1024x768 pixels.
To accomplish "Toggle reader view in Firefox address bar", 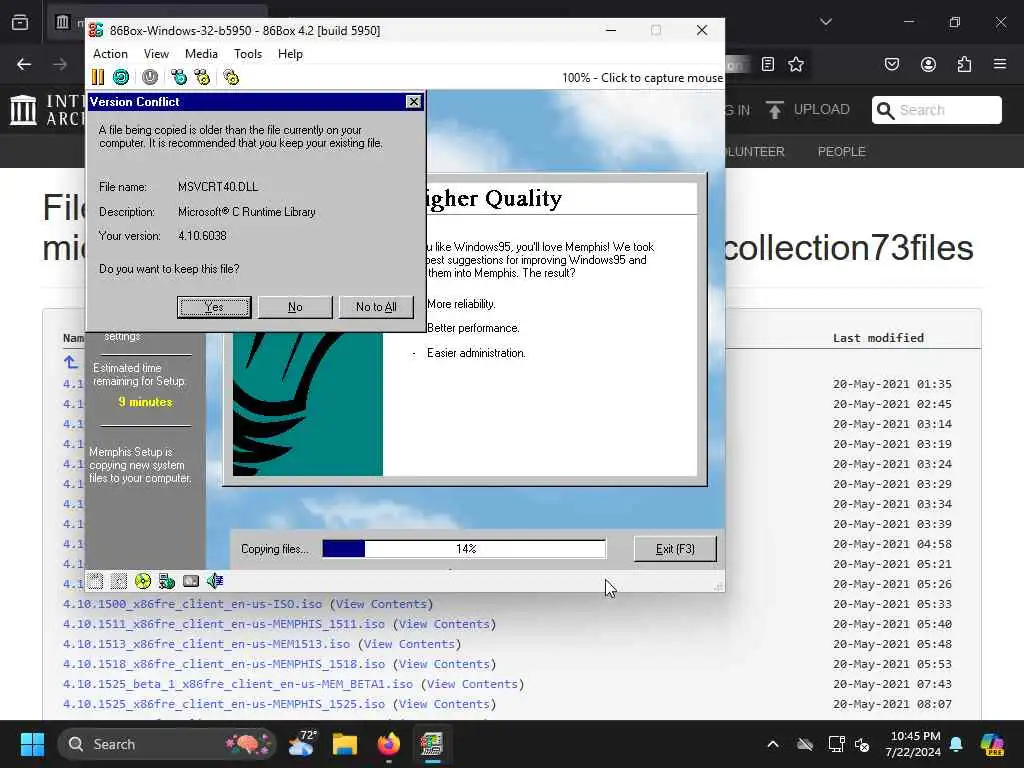I will tap(768, 64).
